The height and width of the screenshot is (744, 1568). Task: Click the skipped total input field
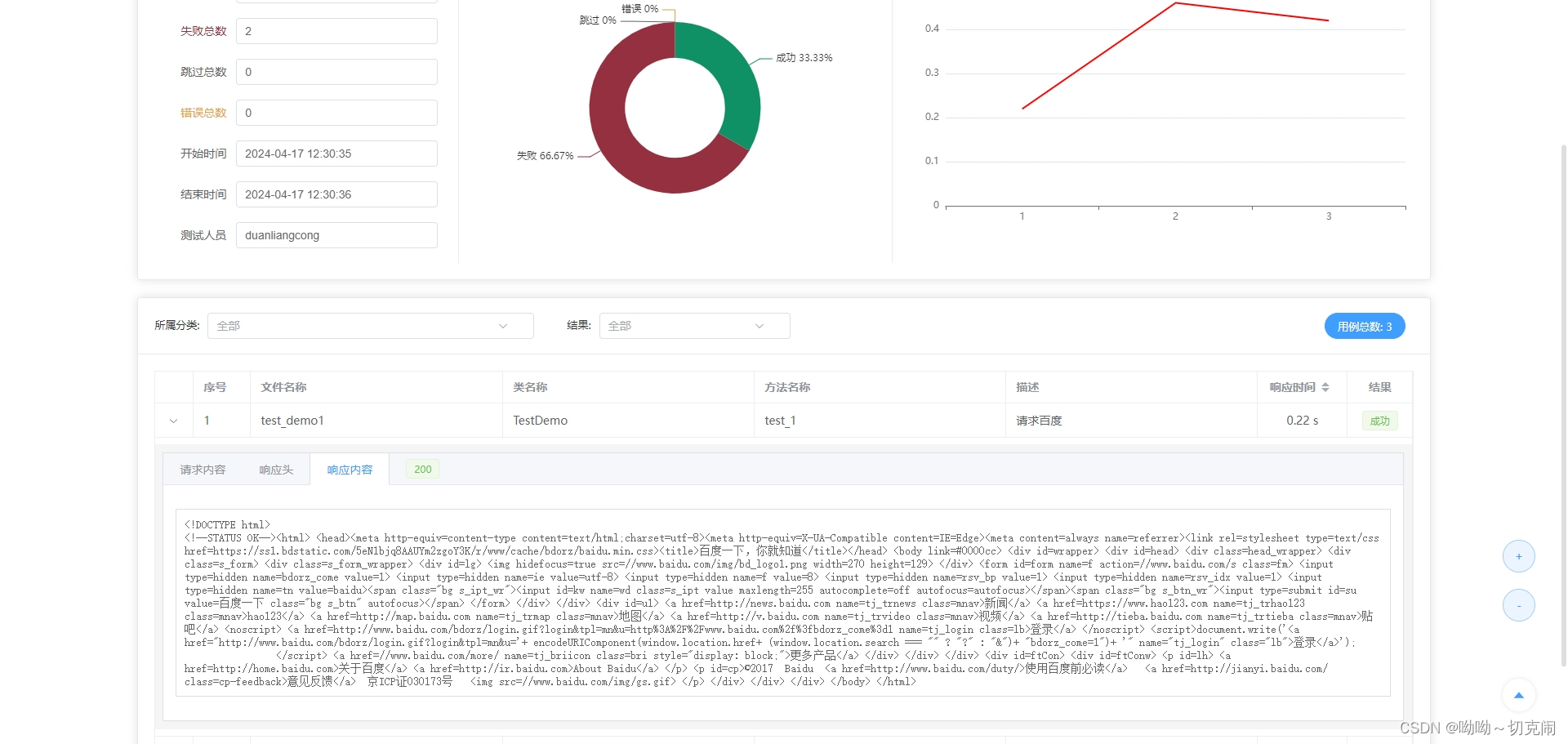coord(336,72)
